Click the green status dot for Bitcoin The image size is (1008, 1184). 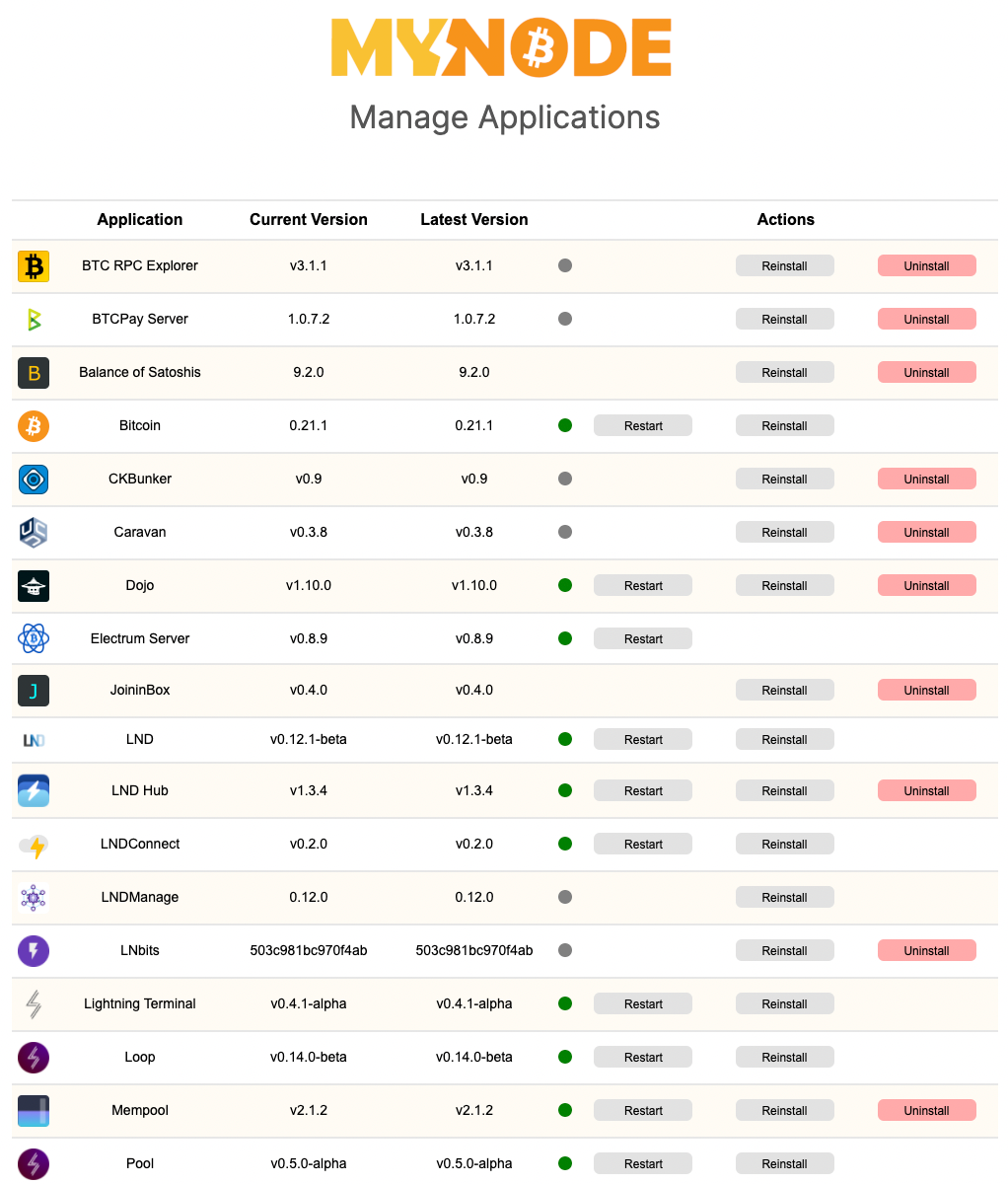[565, 426]
